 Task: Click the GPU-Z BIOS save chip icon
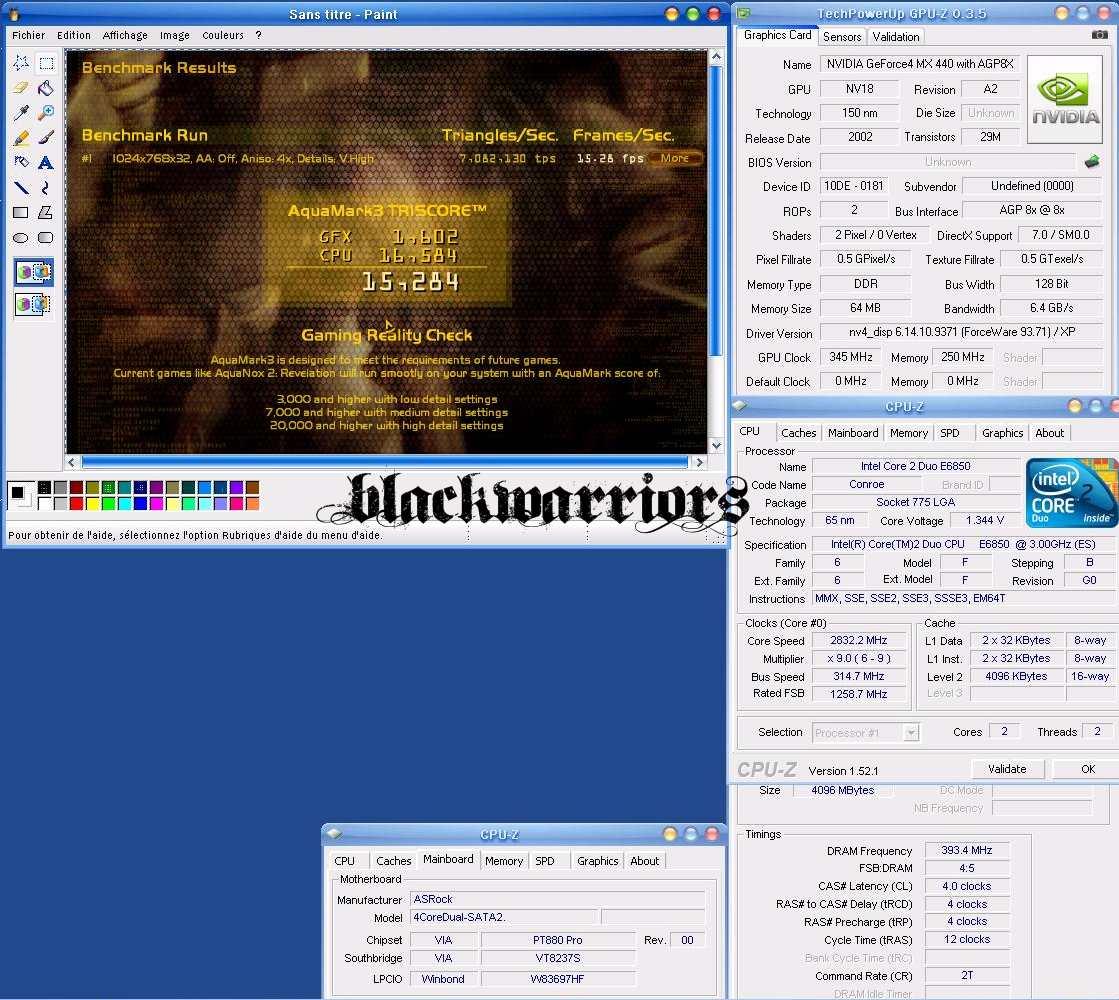[x=1092, y=162]
